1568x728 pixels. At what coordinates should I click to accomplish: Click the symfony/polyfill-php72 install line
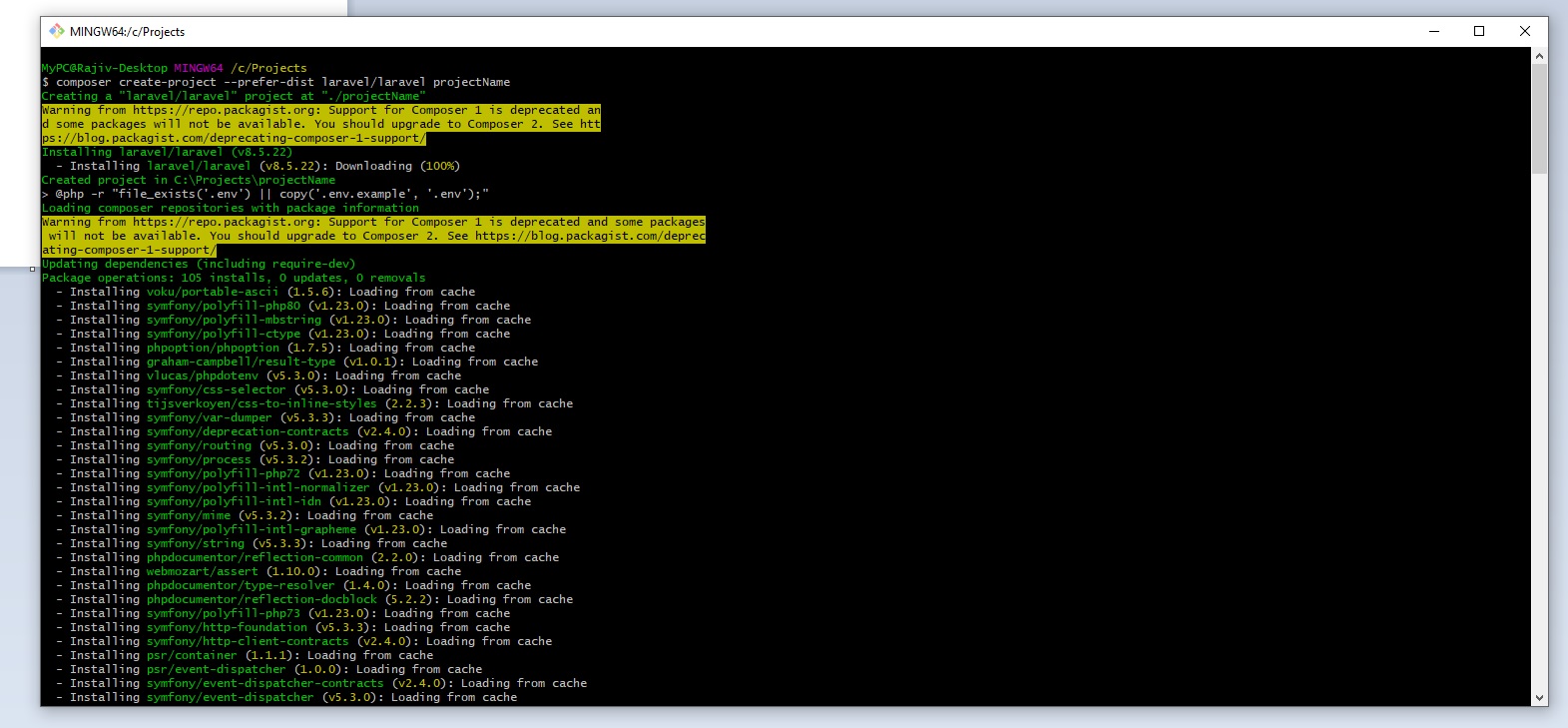click(283, 473)
